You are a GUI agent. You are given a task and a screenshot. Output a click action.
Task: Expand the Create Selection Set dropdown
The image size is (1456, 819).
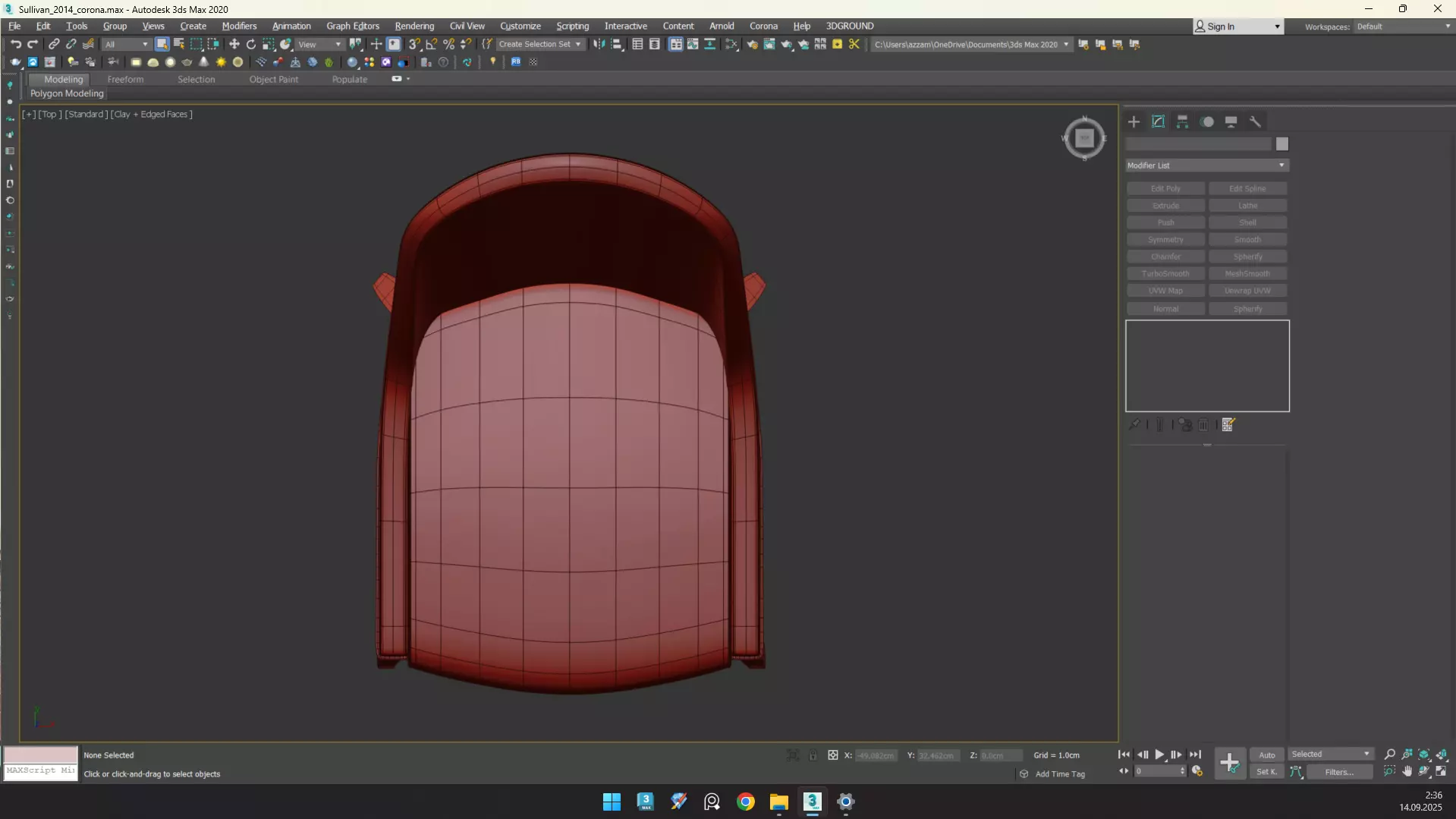pyautogui.click(x=539, y=44)
